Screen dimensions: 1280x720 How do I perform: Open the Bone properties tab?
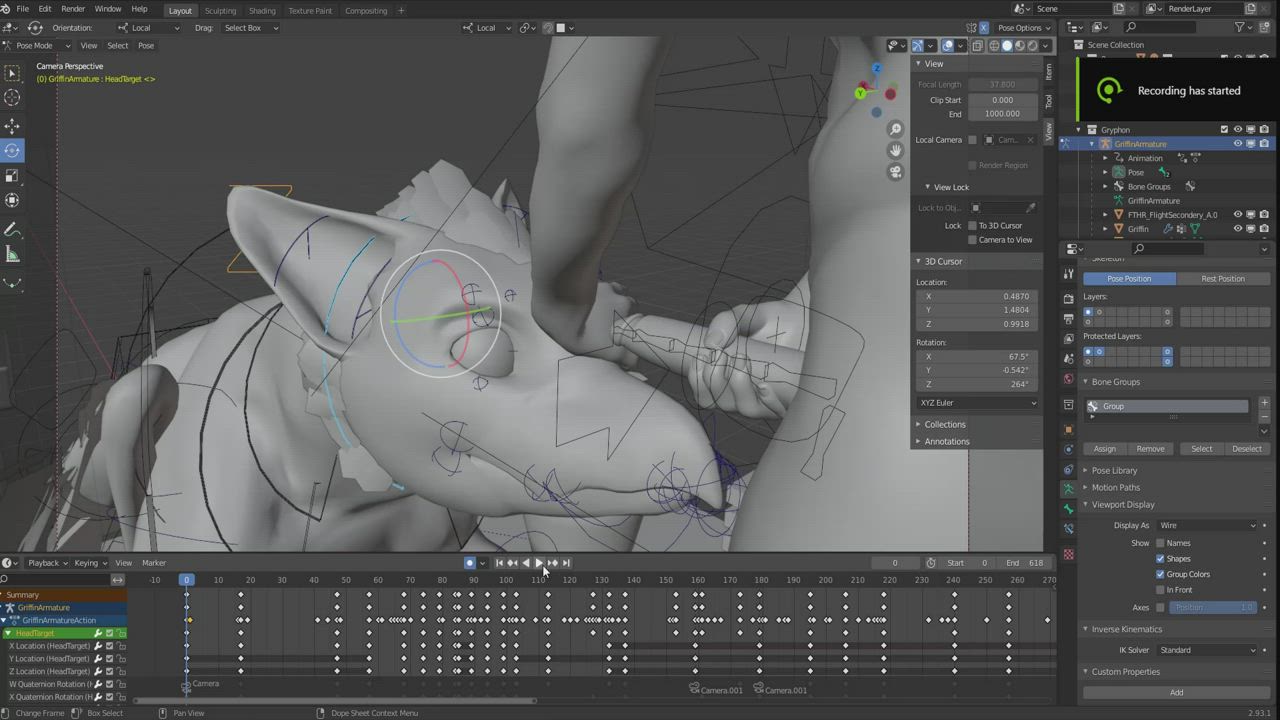pyautogui.click(x=1068, y=509)
